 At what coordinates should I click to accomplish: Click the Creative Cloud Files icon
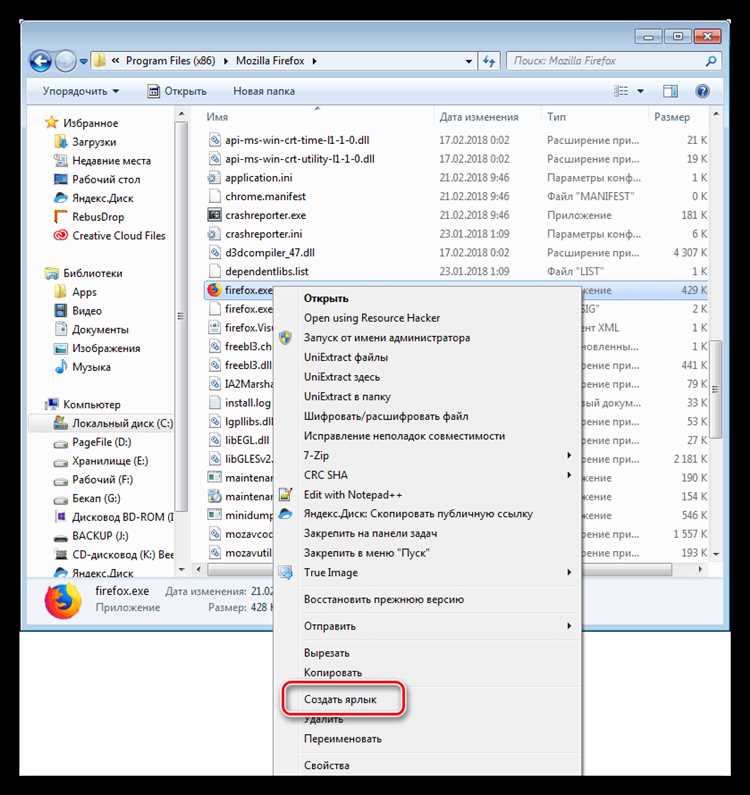tap(61, 236)
